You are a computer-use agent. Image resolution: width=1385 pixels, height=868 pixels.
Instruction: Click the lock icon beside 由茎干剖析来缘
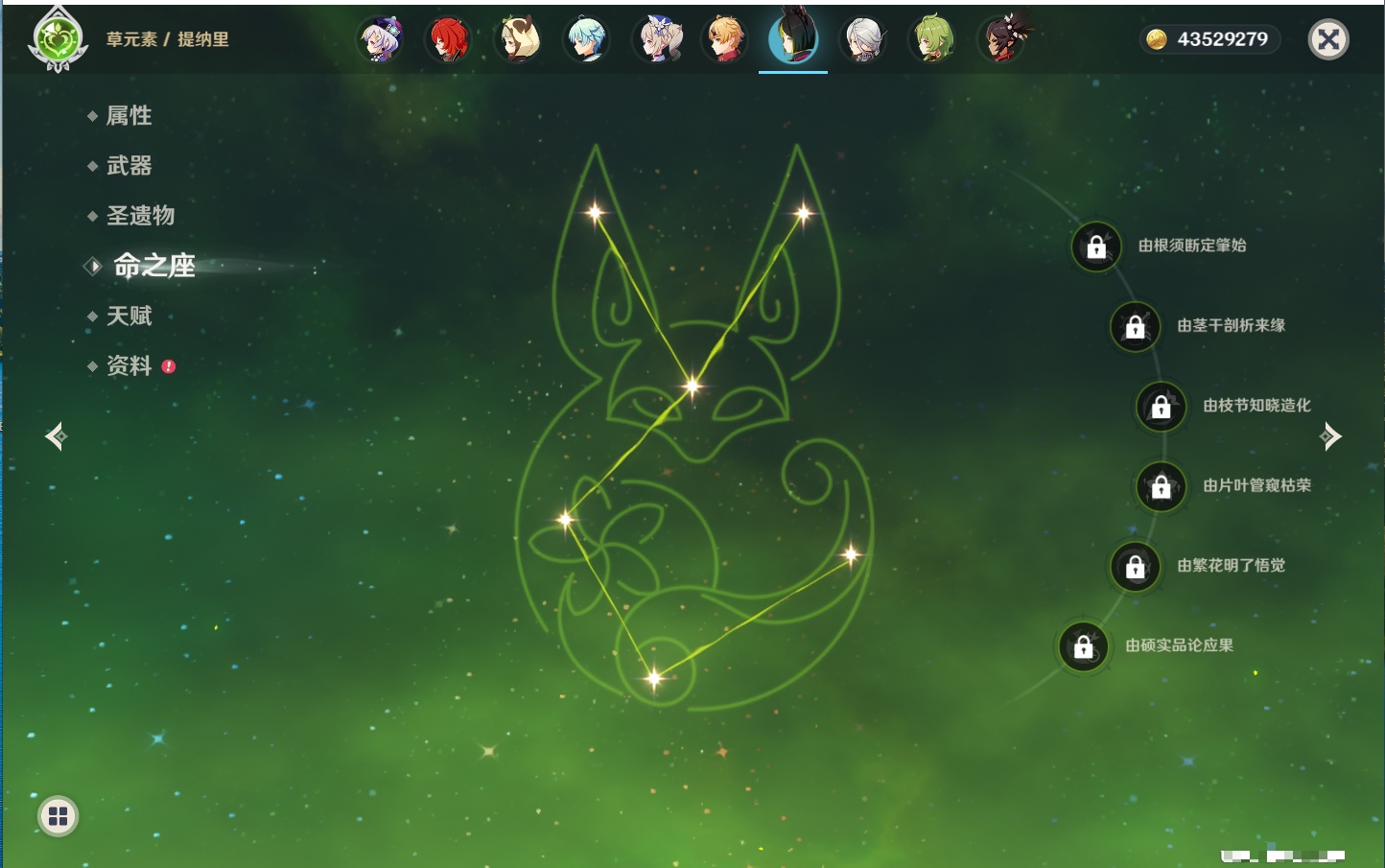[1136, 327]
